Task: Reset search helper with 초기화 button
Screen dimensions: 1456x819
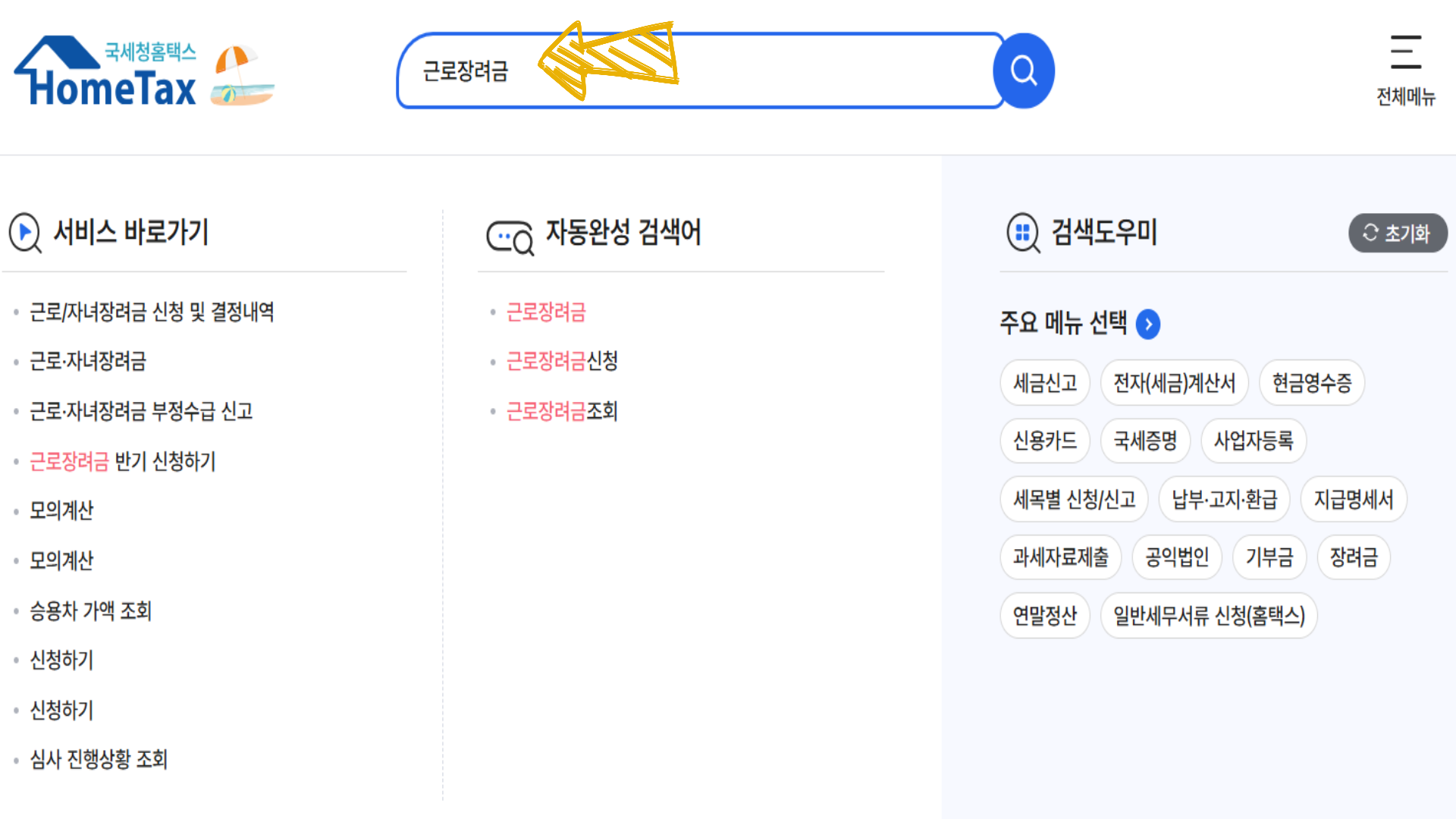Action: coord(1398,234)
